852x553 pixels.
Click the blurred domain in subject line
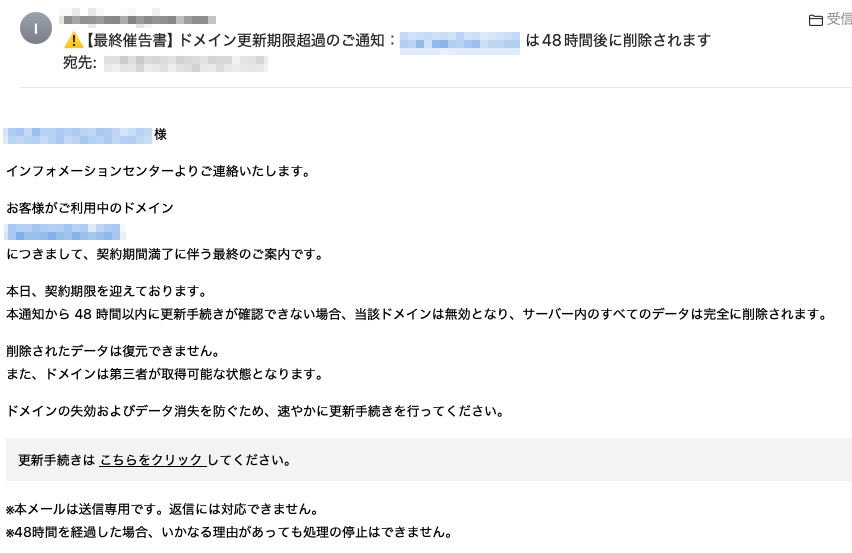coord(459,41)
